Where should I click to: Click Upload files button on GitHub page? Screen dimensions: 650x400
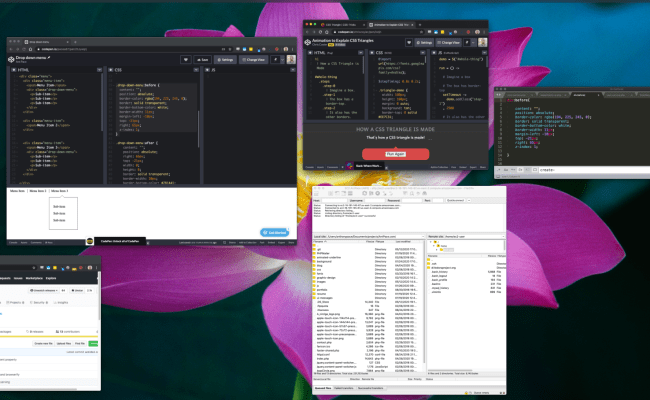click(x=63, y=343)
